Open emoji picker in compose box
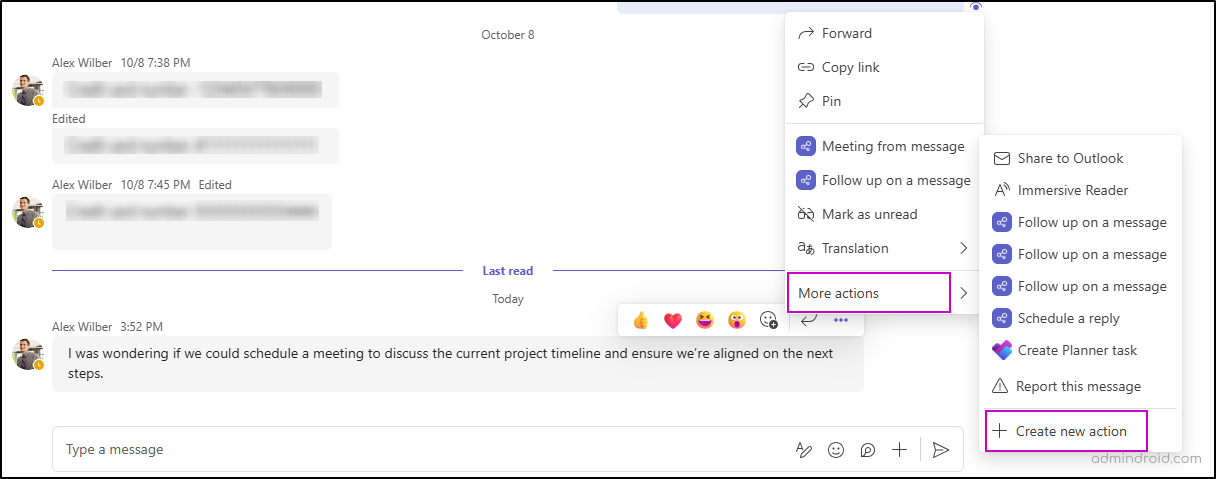1216x479 pixels. 836,450
